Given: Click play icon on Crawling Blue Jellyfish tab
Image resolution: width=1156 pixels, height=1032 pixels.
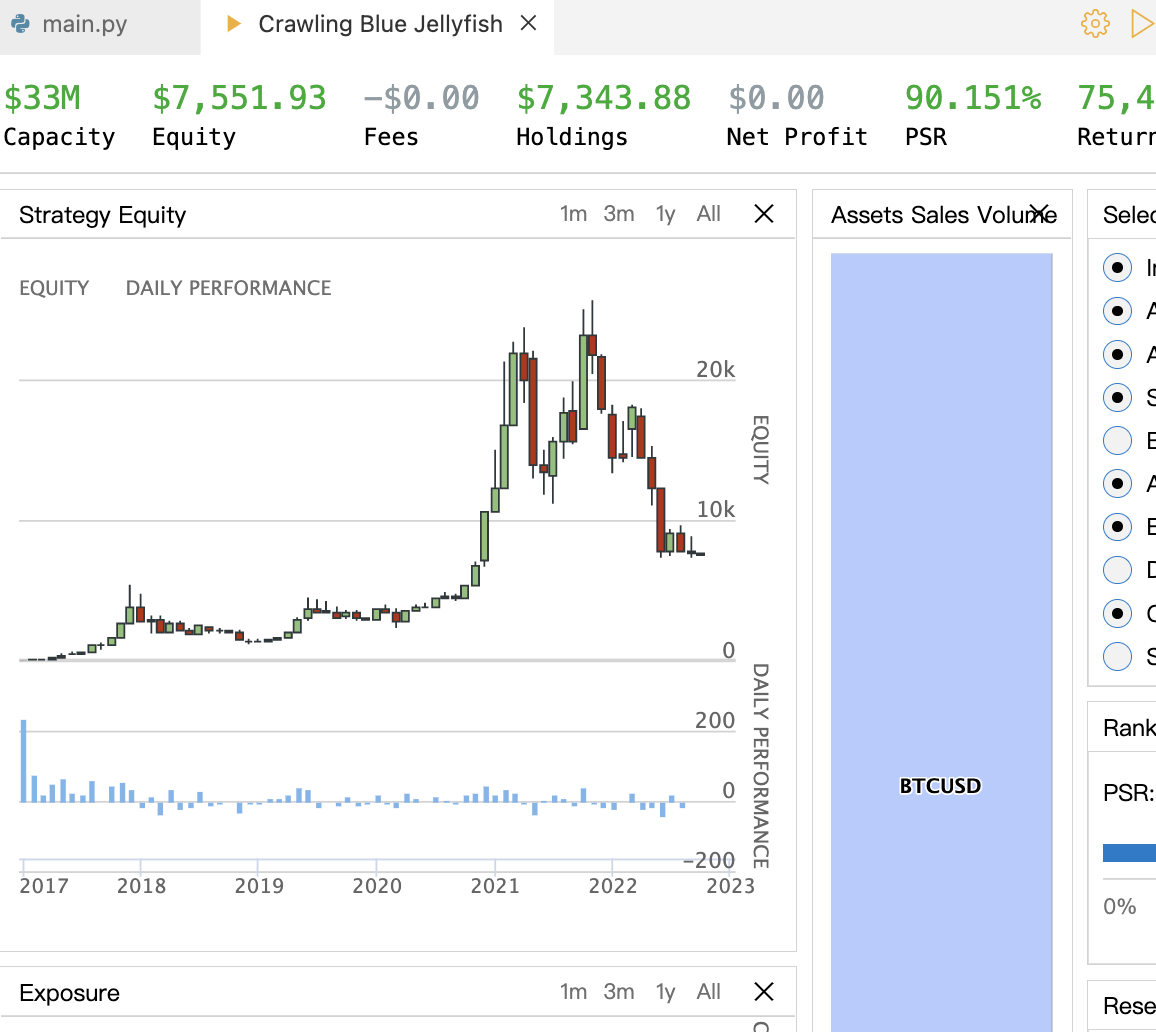Looking at the screenshot, I should coord(234,24).
